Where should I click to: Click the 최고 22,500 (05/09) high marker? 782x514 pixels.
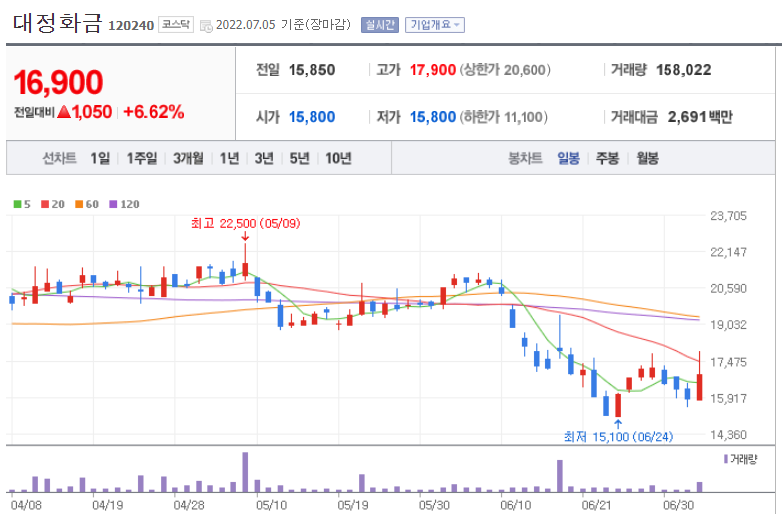coord(245,223)
